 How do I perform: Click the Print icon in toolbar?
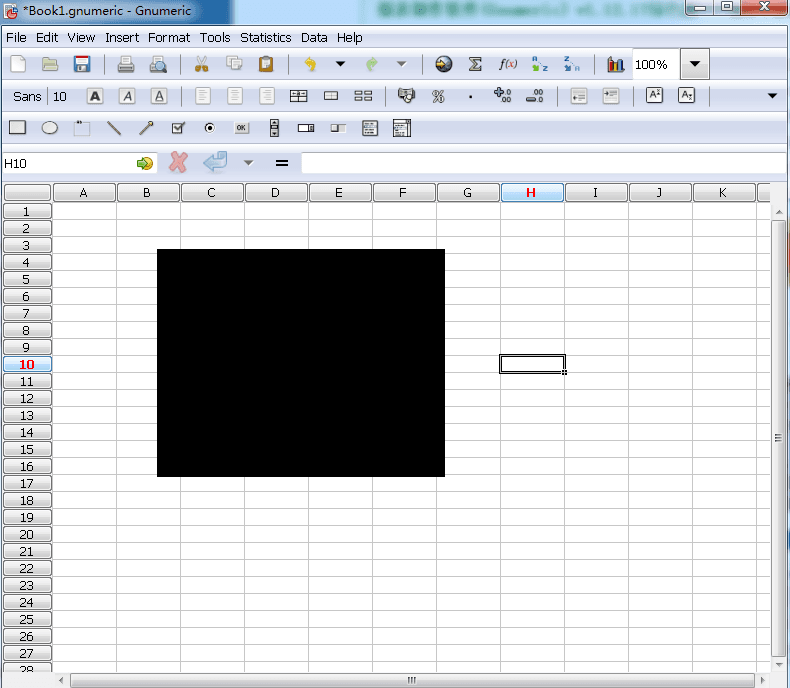(x=126, y=64)
